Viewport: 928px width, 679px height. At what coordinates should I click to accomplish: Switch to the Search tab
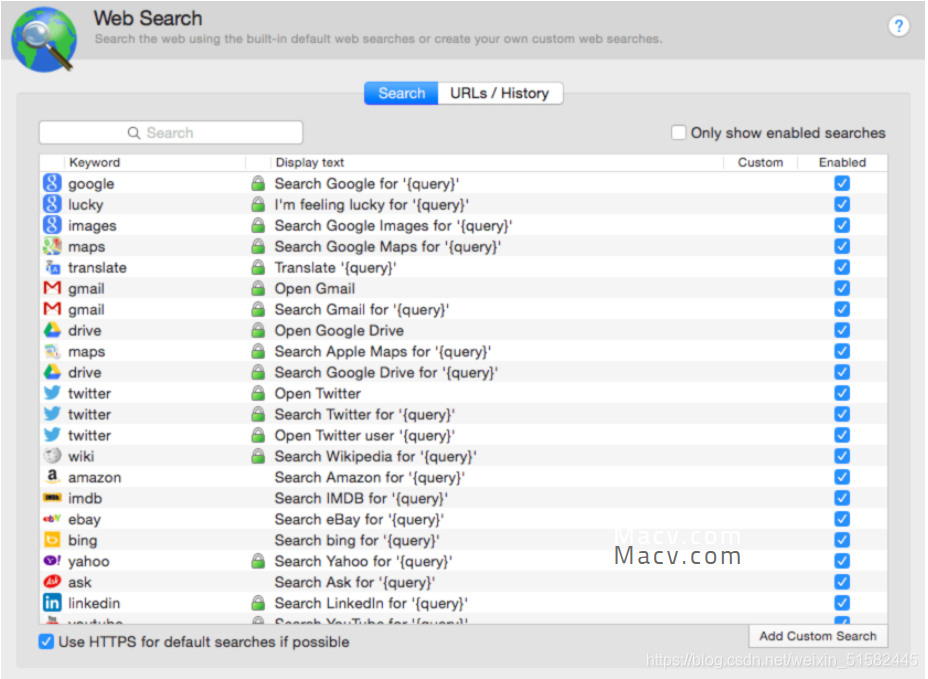coord(401,93)
